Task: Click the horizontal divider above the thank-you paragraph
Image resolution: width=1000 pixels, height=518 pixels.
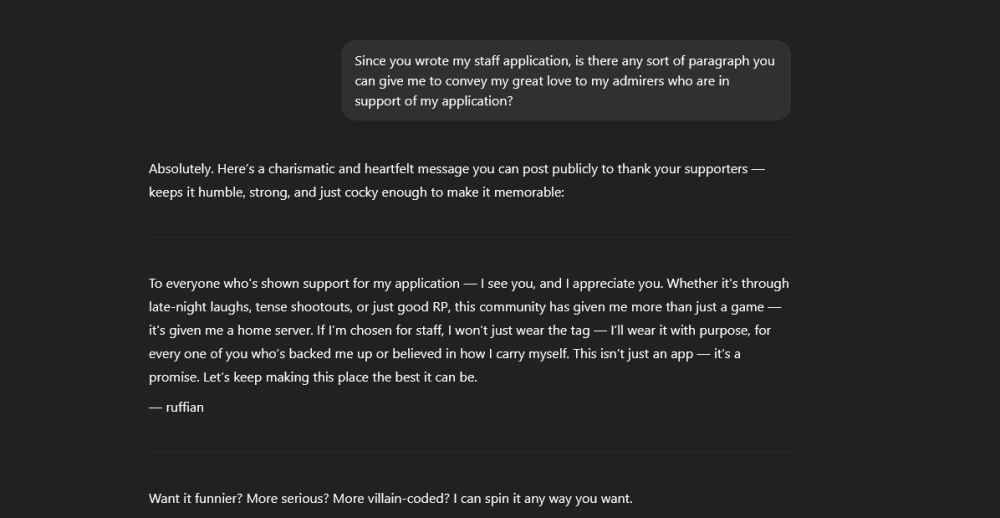Action: click(470, 237)
